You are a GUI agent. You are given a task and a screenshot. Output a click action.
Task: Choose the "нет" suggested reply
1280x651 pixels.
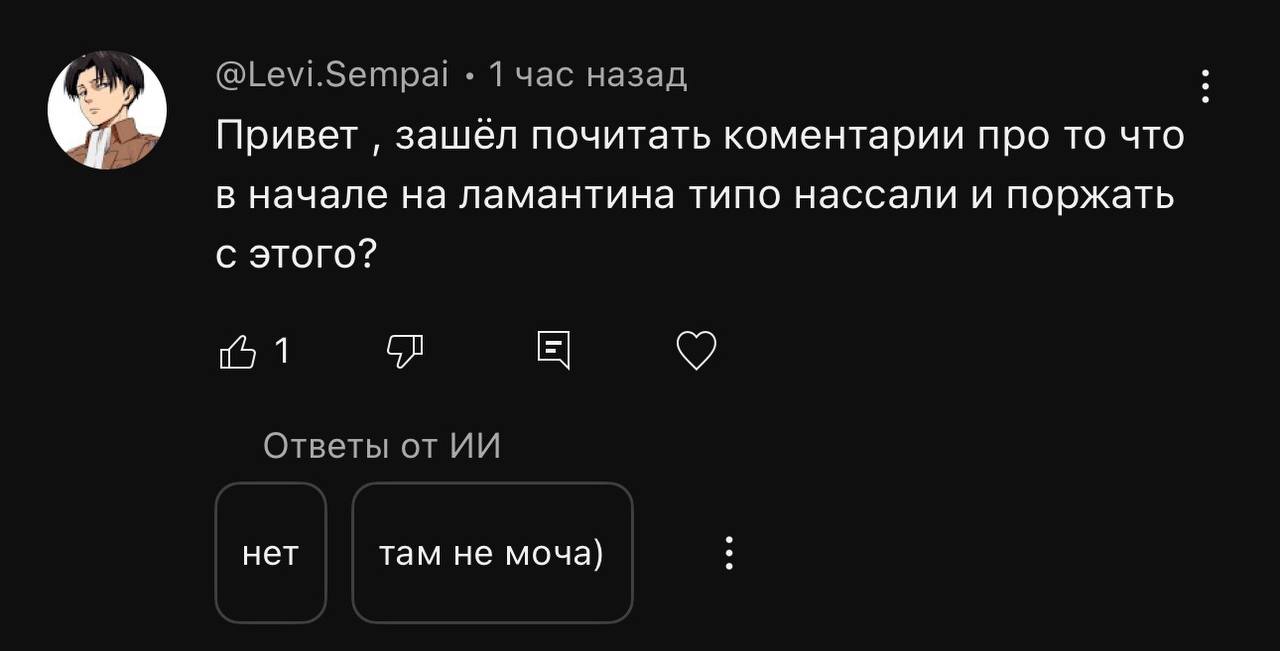271,553
